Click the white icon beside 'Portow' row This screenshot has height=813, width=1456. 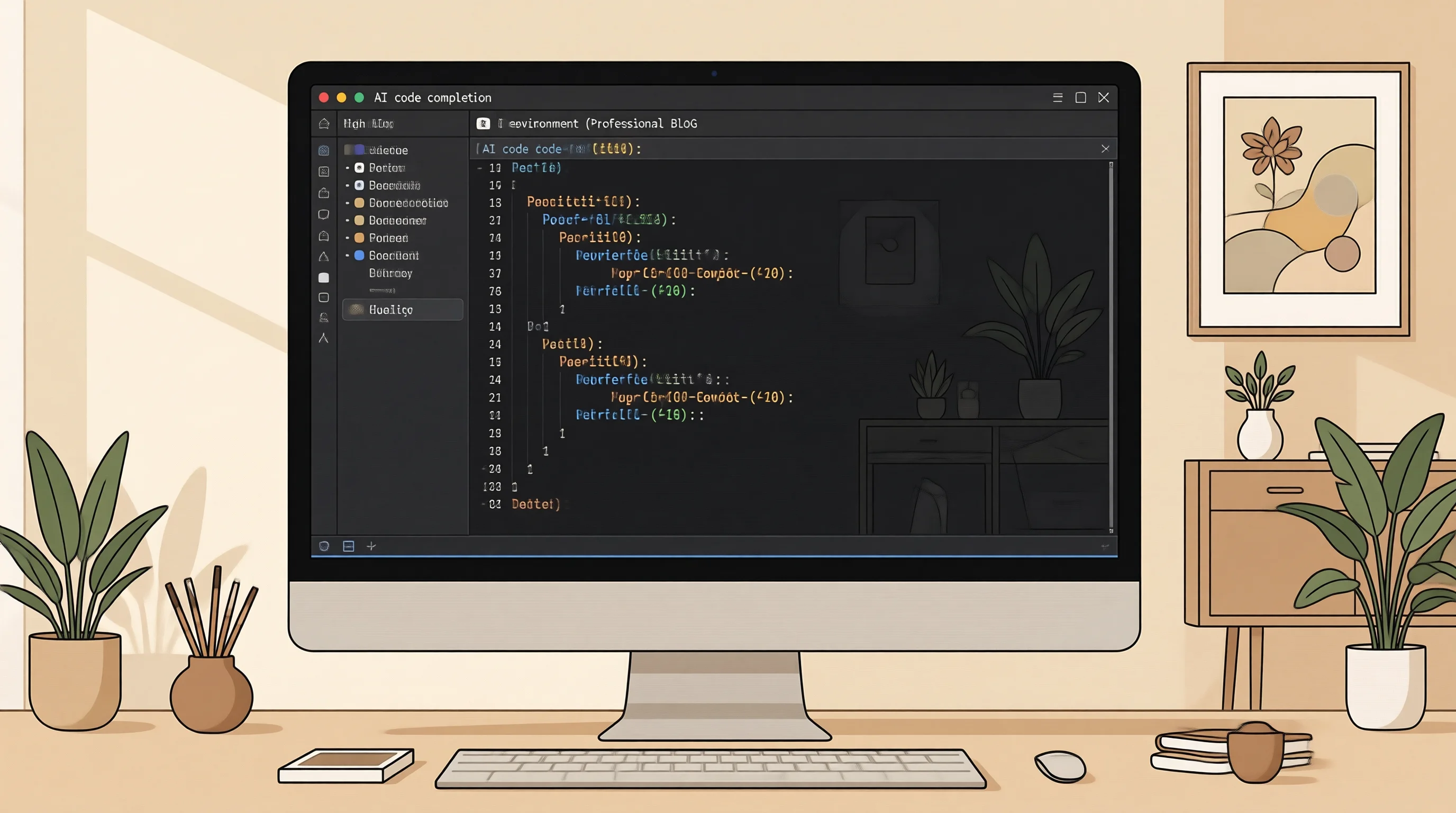(359, 168)
